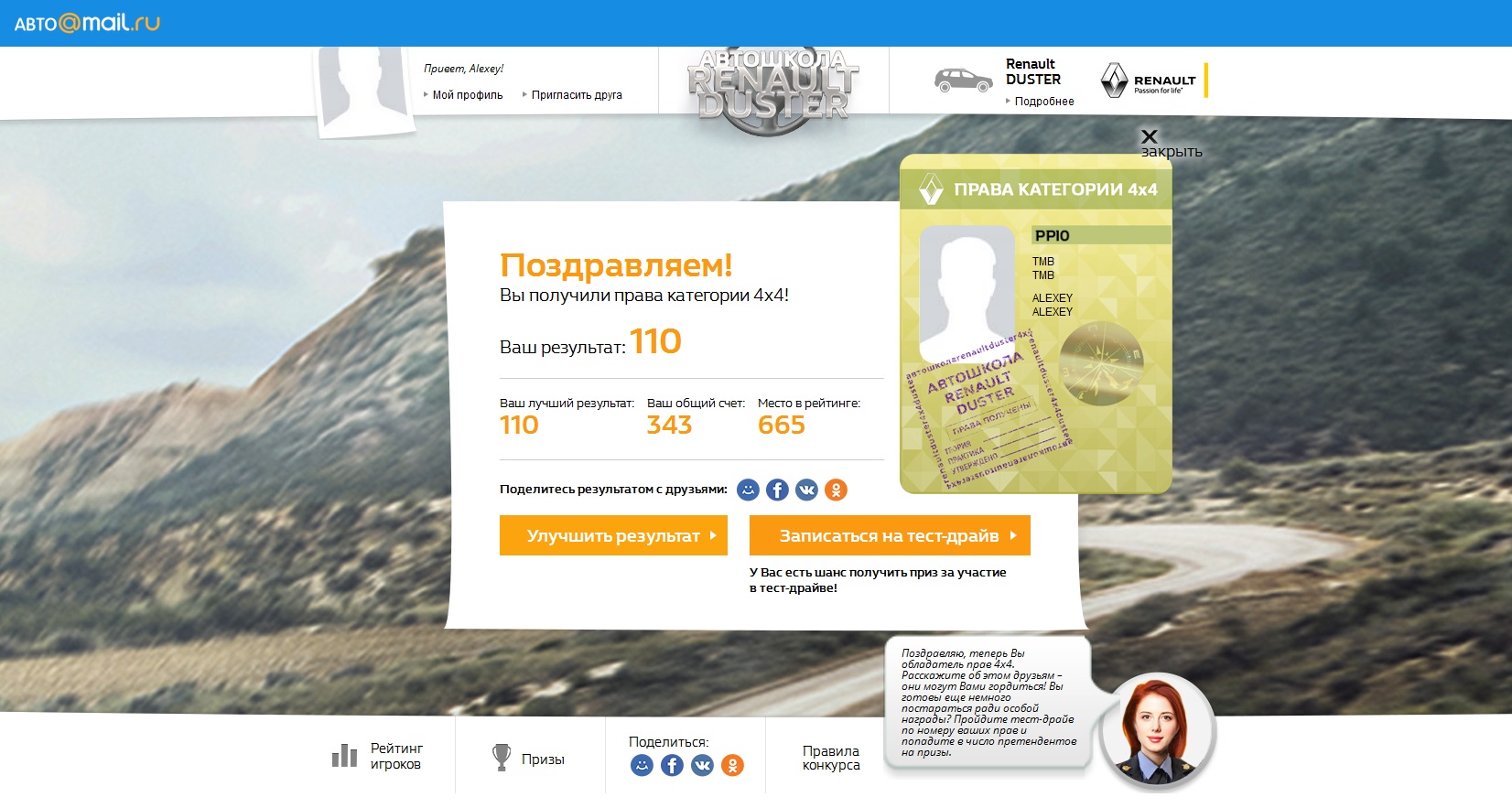
Task: Open Подробнее link under Renault Duster
Action: click(1043, 102)
